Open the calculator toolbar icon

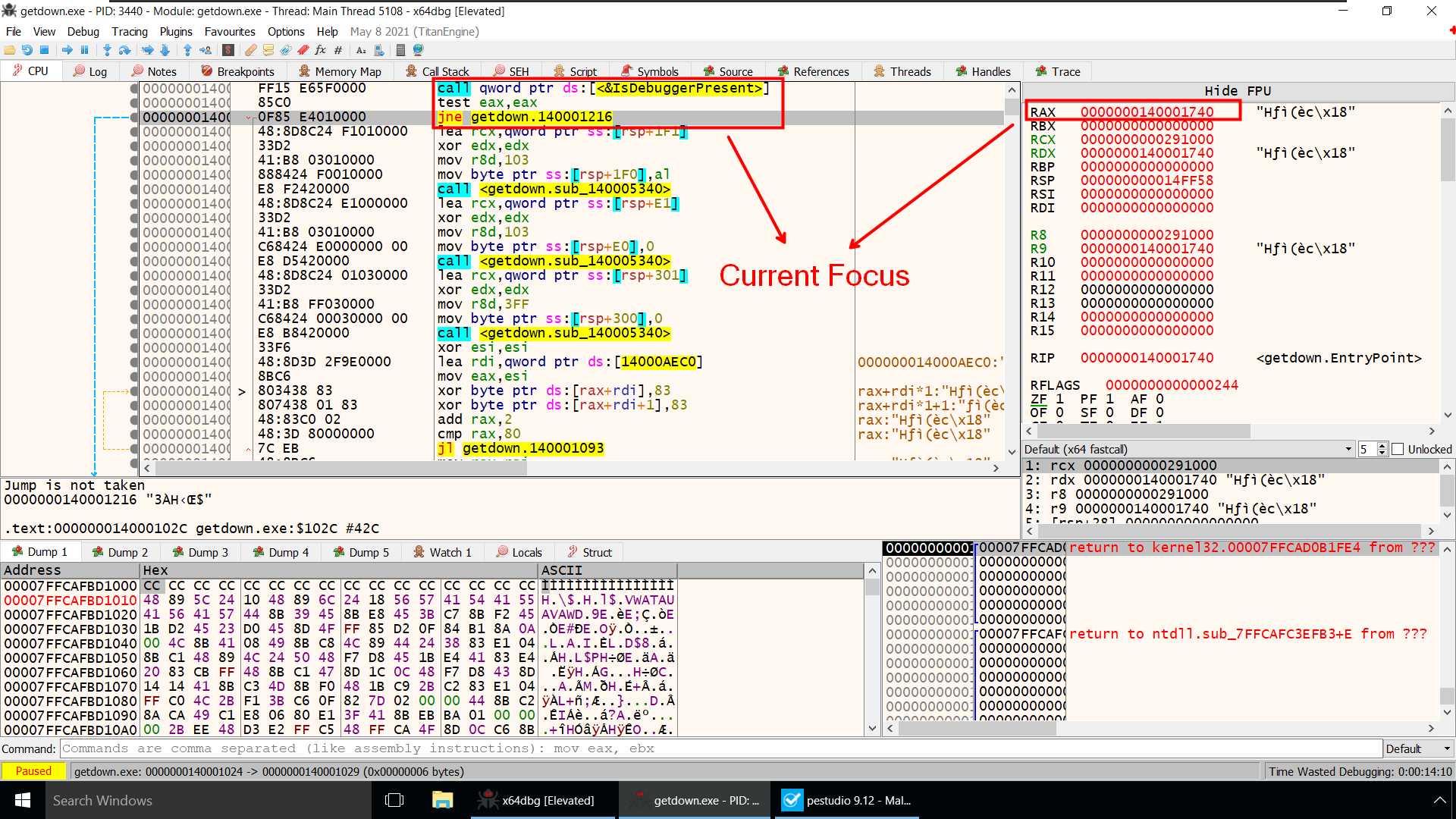click(x=400, y=50)
